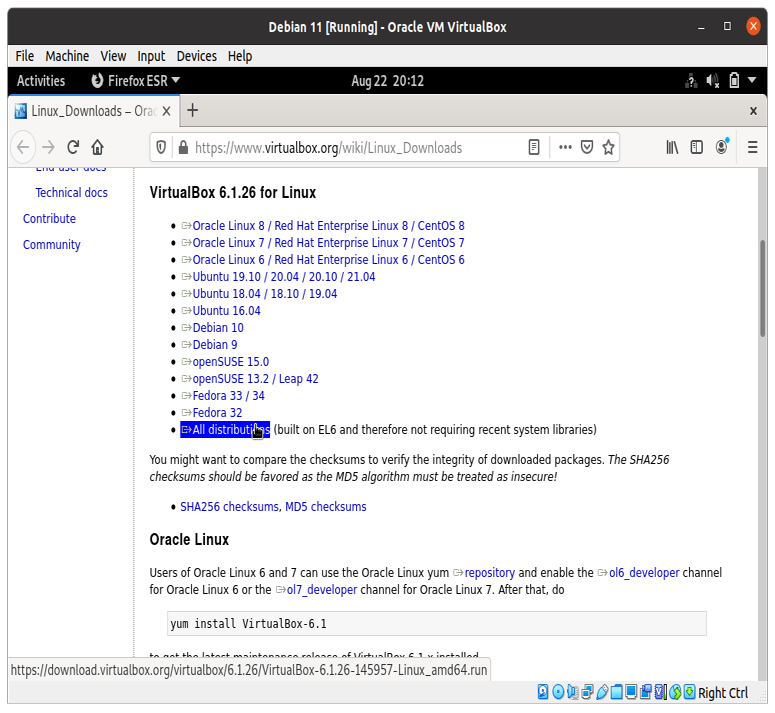This screenshot has width=775, height=713.
Task: Bookmark this page with the star icon
Action: [608, 147]
